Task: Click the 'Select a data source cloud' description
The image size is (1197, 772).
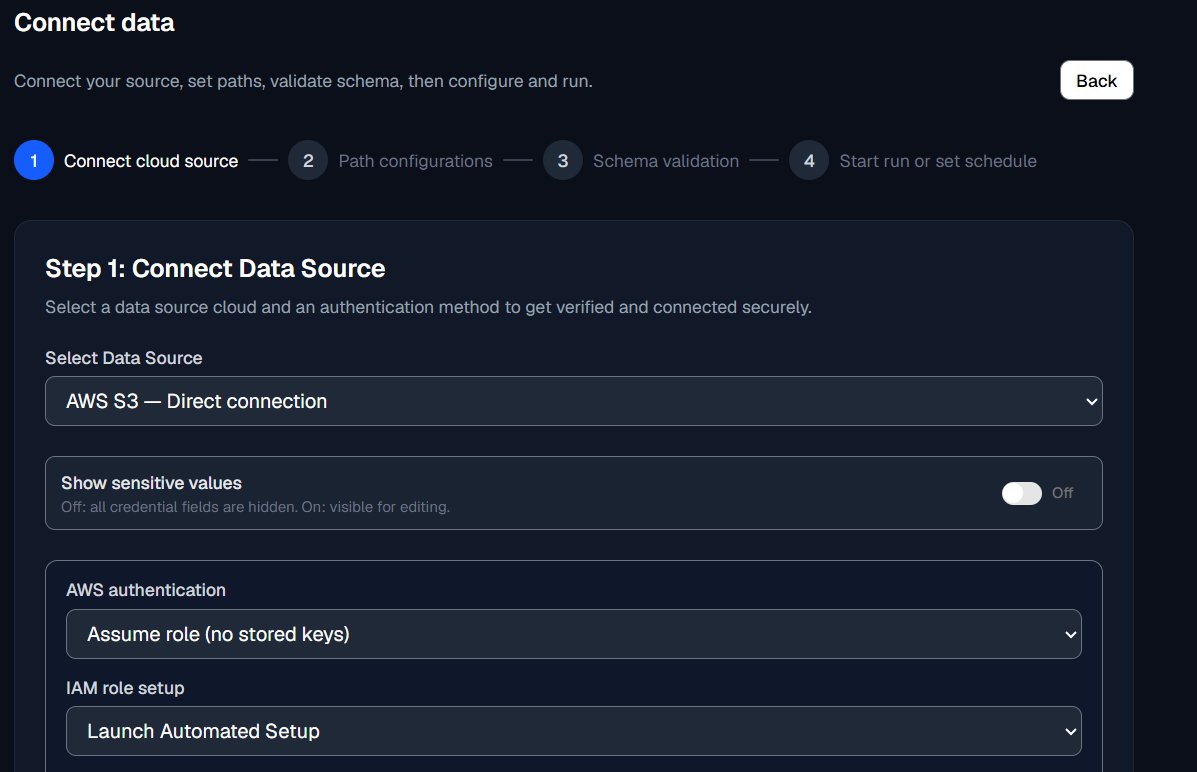Action: coord(428,307)
